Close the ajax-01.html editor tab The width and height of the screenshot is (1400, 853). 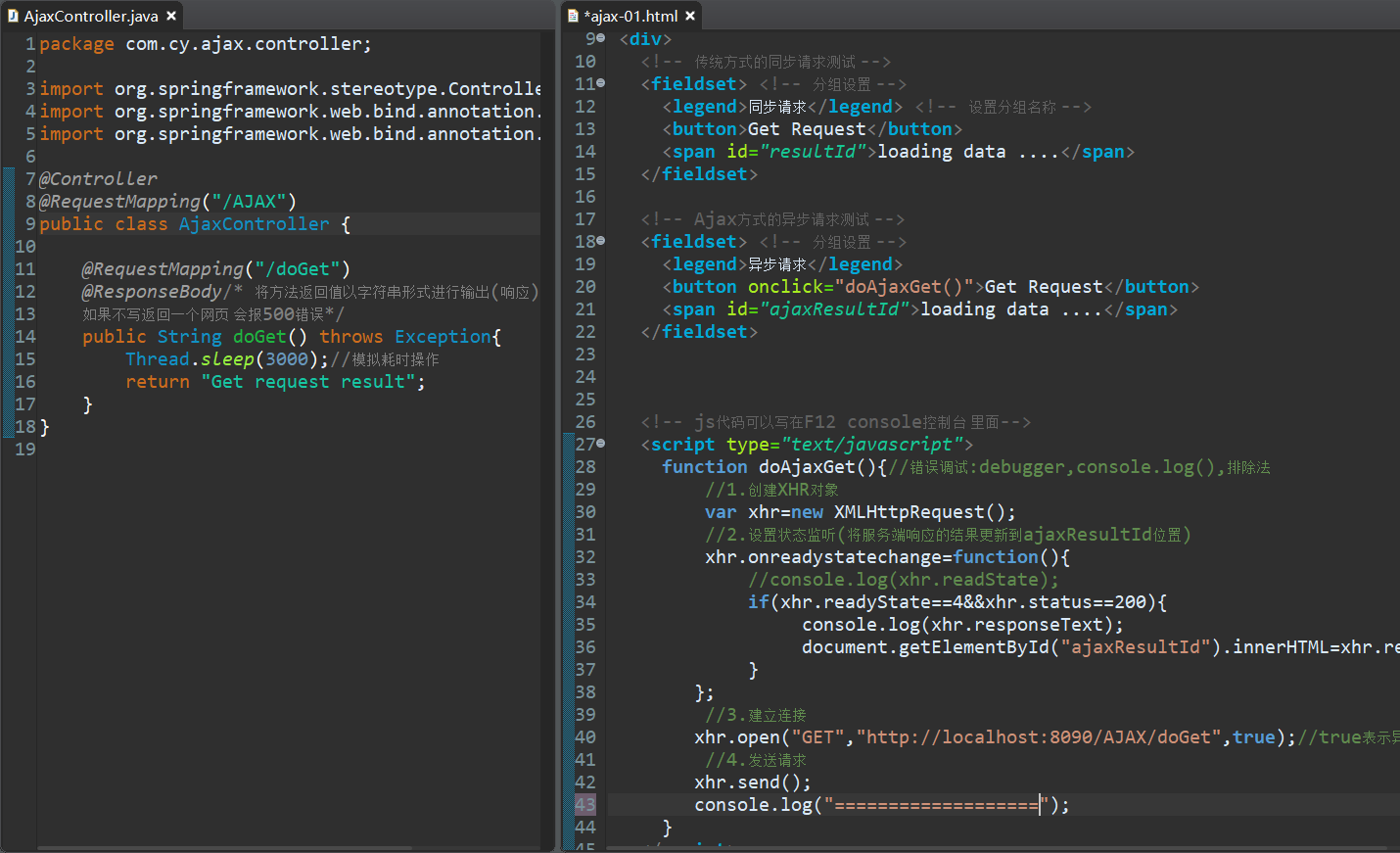(690, 16)
